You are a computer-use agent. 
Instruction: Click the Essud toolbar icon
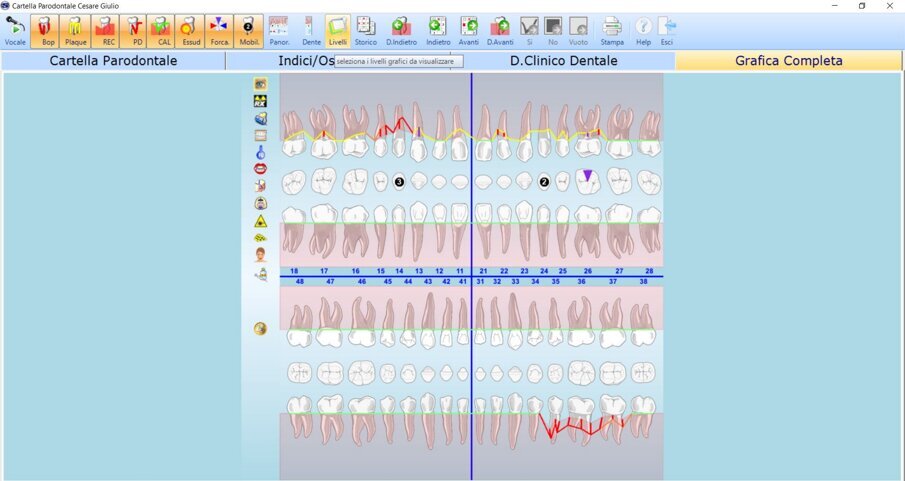point(191,30)
